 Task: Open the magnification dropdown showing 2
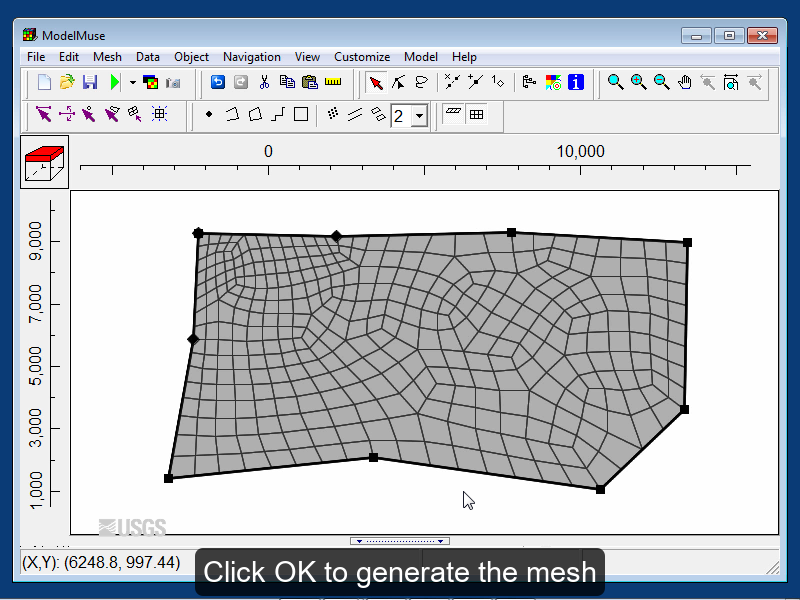pos(418,114)
